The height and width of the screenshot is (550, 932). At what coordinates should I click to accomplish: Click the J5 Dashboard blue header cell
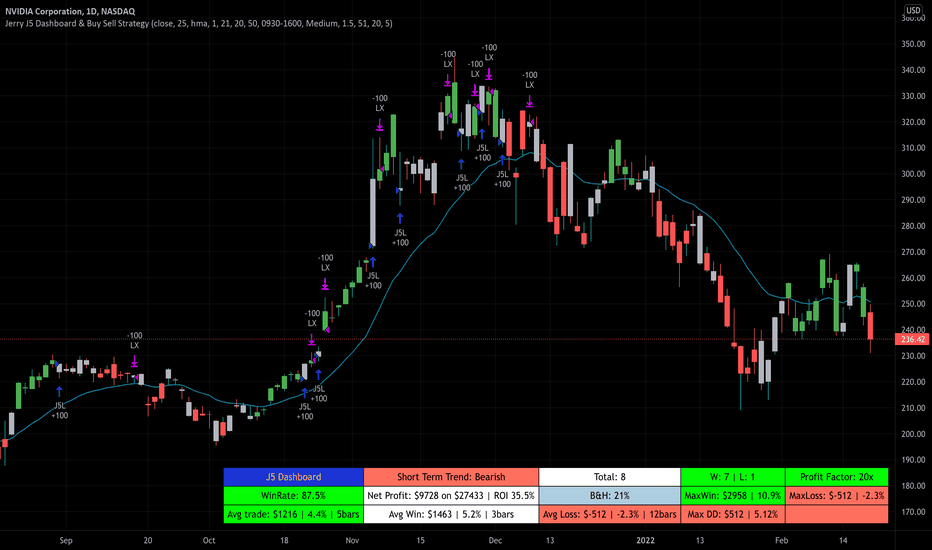click(294, 477)
